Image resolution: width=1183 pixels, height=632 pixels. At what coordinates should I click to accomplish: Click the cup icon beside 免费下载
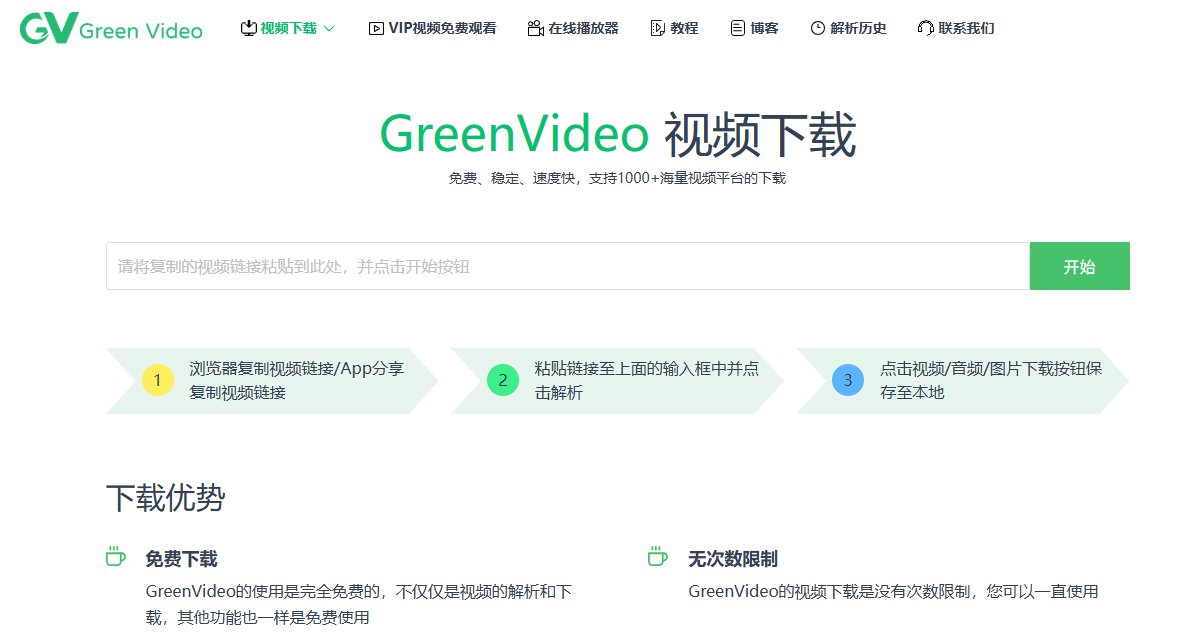click(115, 557)
